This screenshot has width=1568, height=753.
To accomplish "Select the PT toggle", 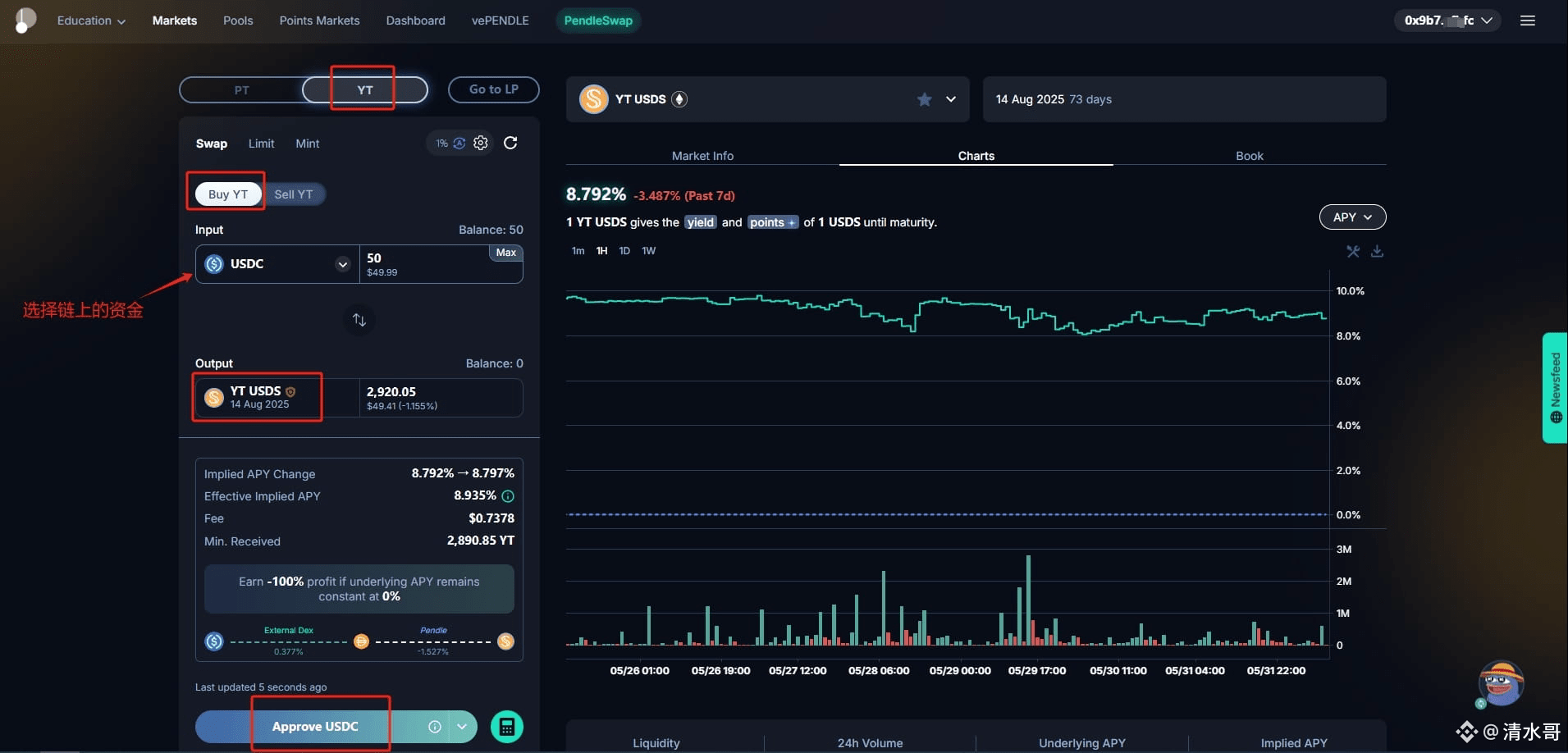I will coord(241,90).
